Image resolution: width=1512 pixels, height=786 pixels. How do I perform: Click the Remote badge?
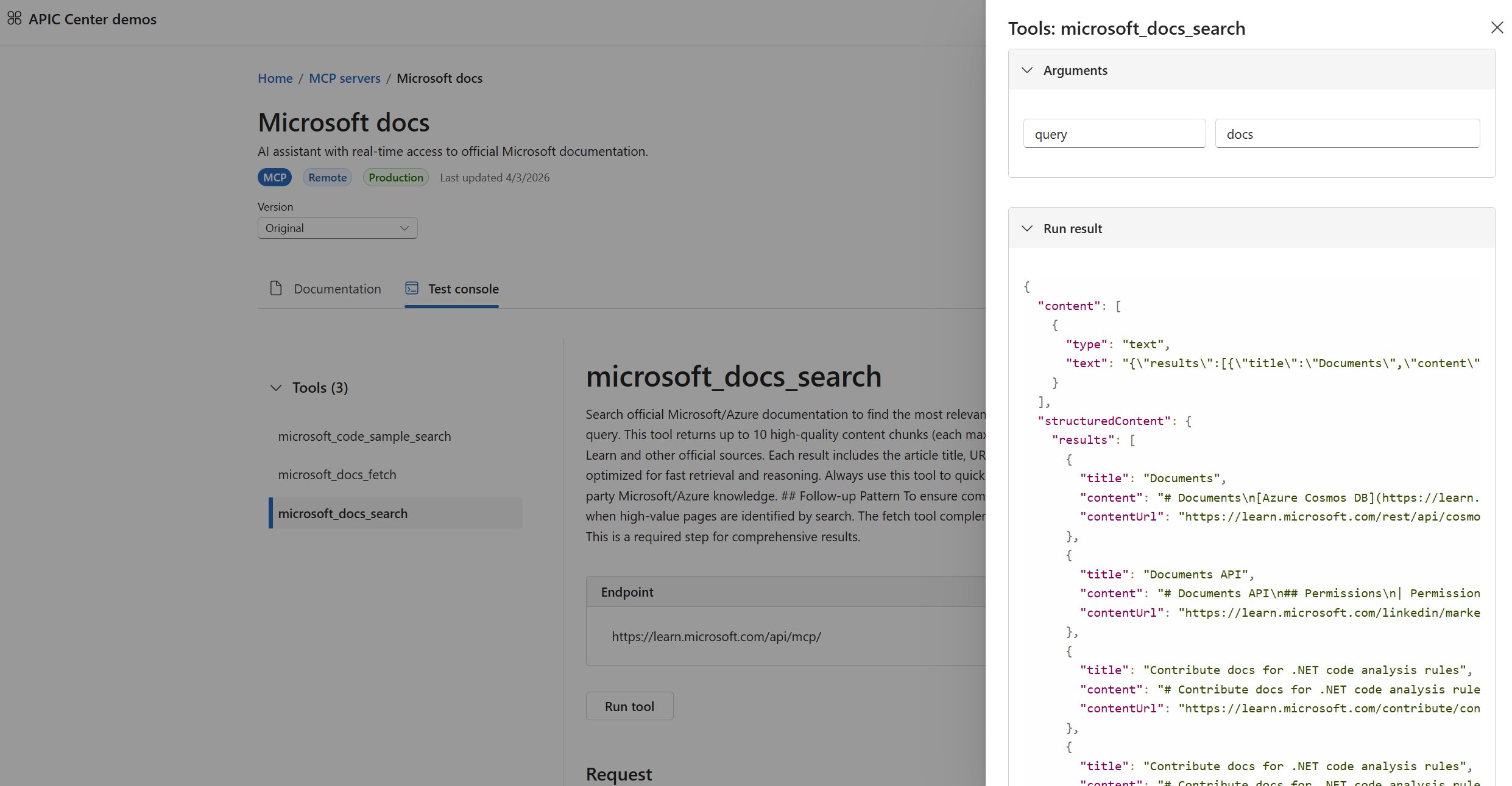point(327,178)
